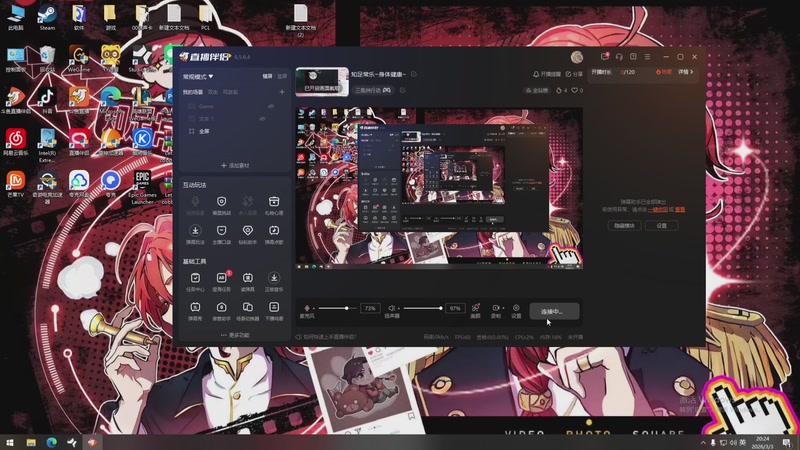The image size is (800, 450).
Task: Open microphone options arrow beside mic icon
Action: [313, 308]
